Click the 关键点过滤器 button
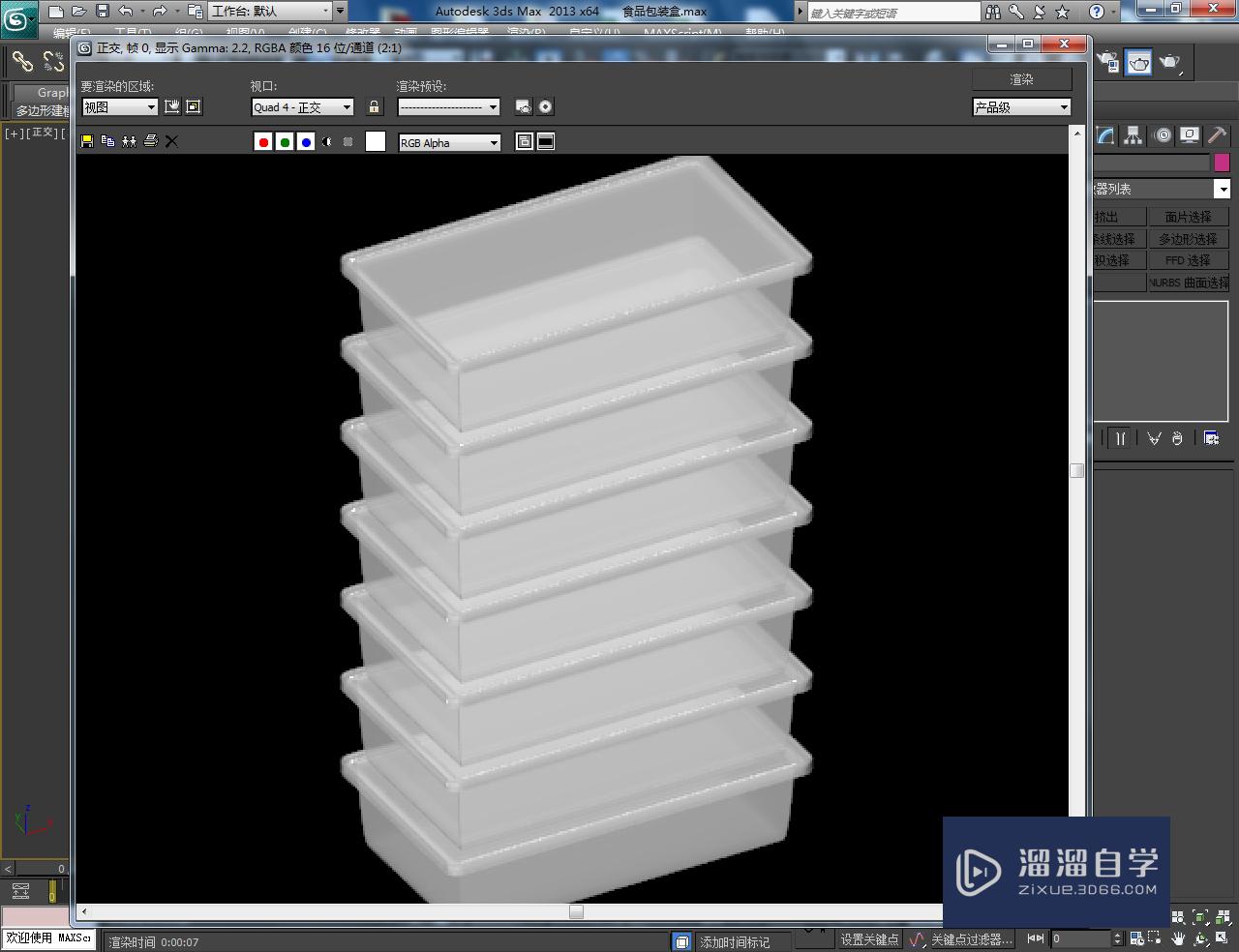 click(x=971, y=939)
